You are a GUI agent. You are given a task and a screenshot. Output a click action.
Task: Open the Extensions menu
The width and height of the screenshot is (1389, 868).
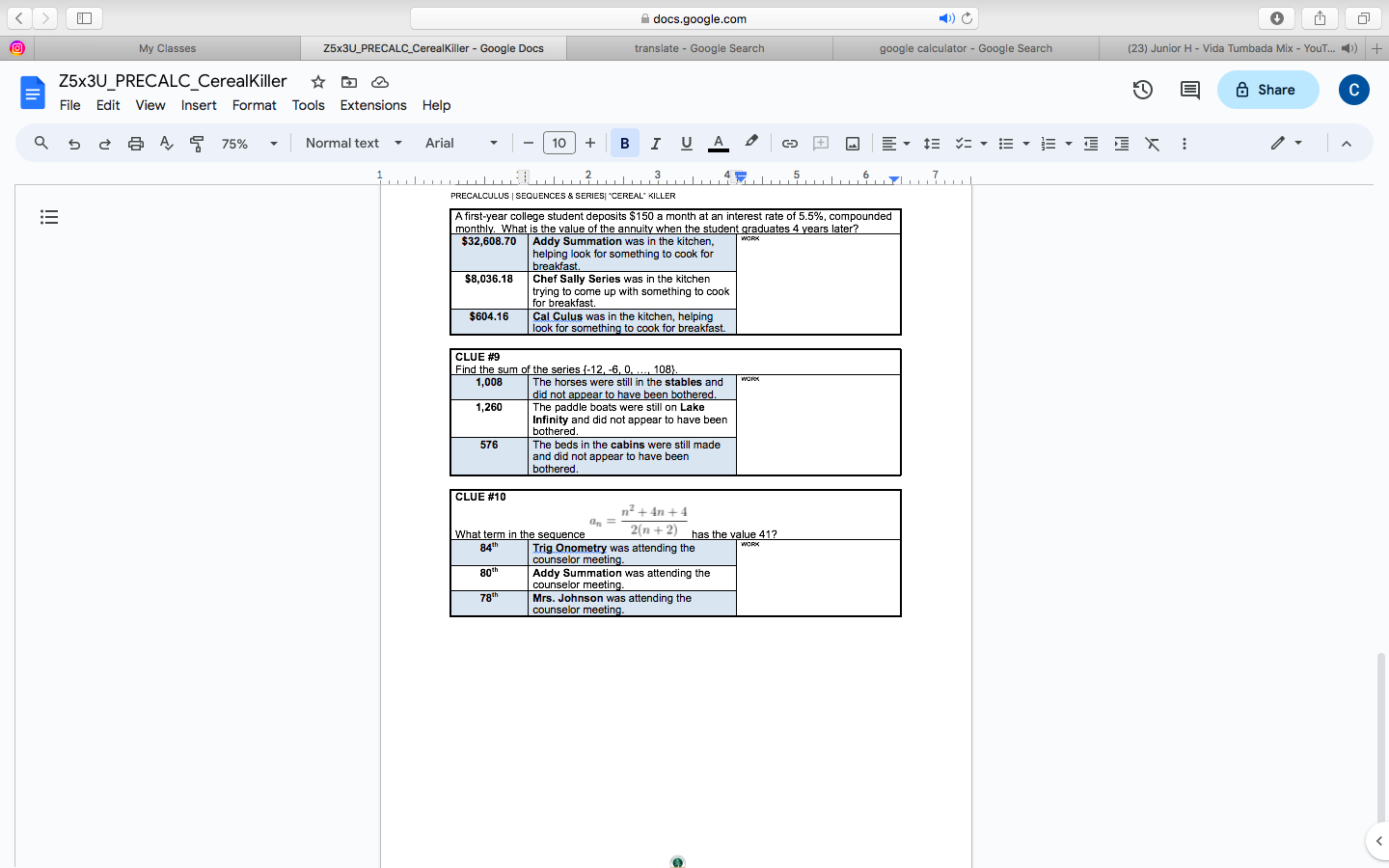pos(373,105)
